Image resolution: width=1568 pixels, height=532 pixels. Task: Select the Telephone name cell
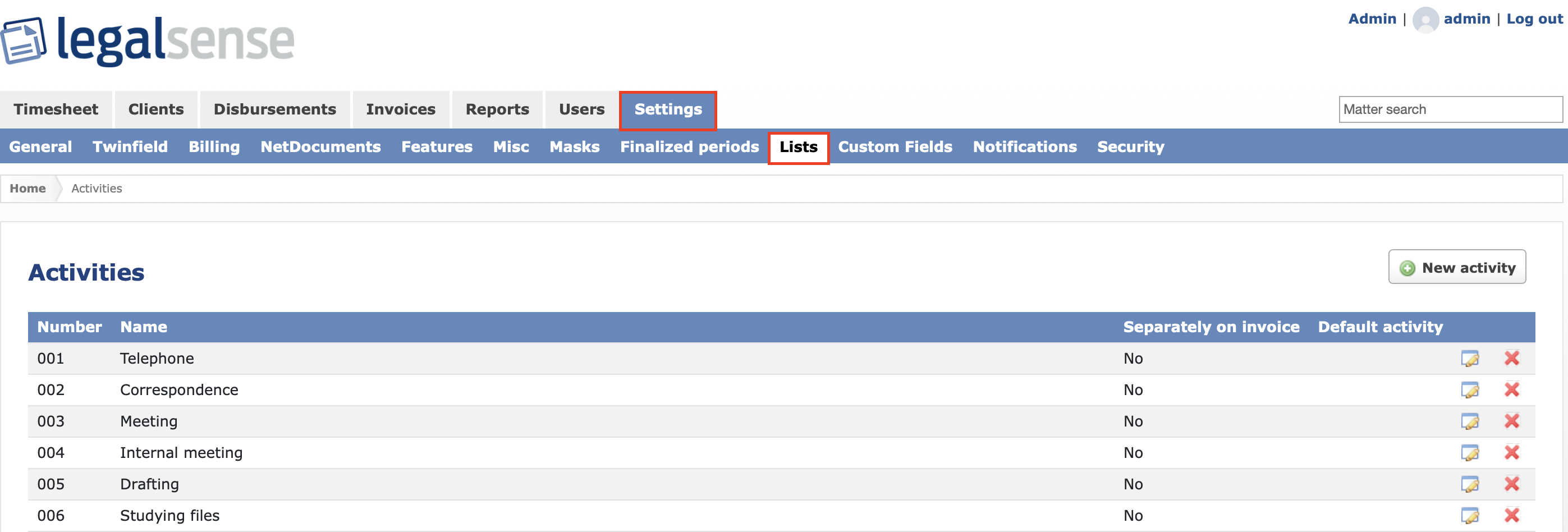pos(157,359)
